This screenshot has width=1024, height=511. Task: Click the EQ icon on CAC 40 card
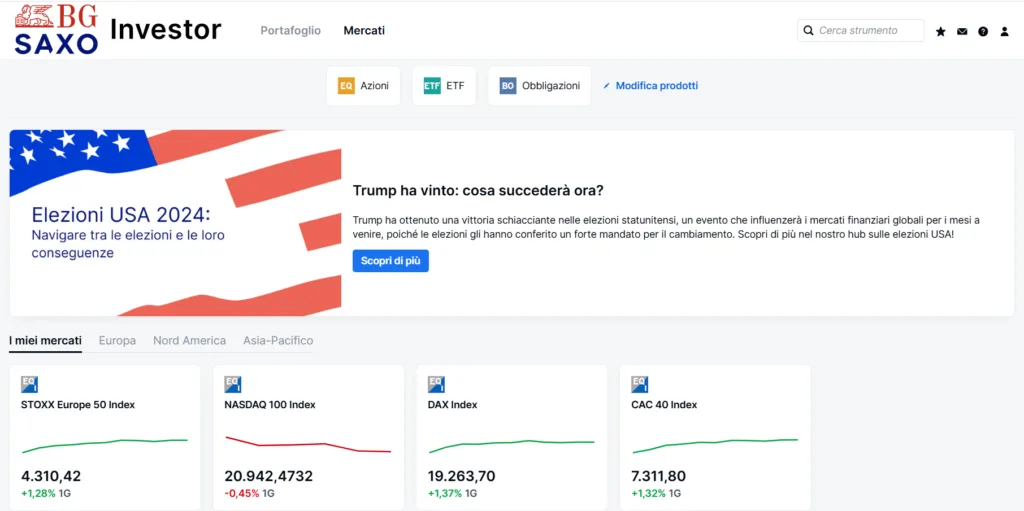640,384
